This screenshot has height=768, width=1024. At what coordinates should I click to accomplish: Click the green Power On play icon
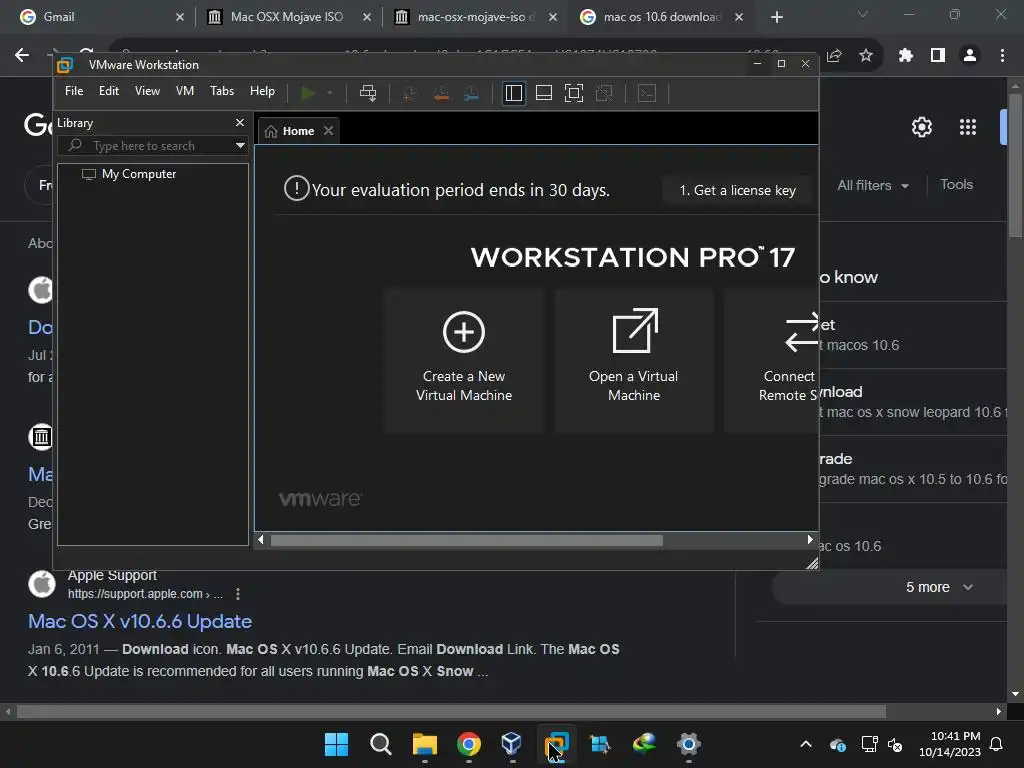(x=308, y=93)
